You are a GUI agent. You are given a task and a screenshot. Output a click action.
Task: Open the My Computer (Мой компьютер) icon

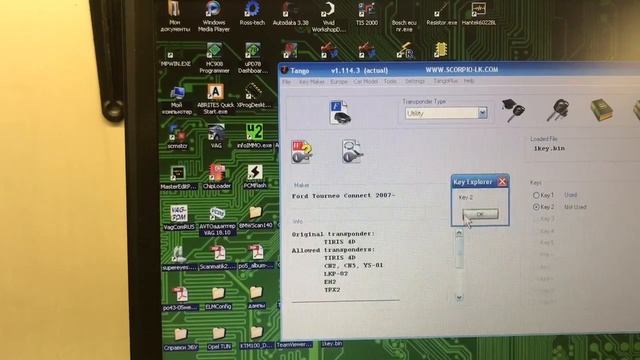(177, 100)
